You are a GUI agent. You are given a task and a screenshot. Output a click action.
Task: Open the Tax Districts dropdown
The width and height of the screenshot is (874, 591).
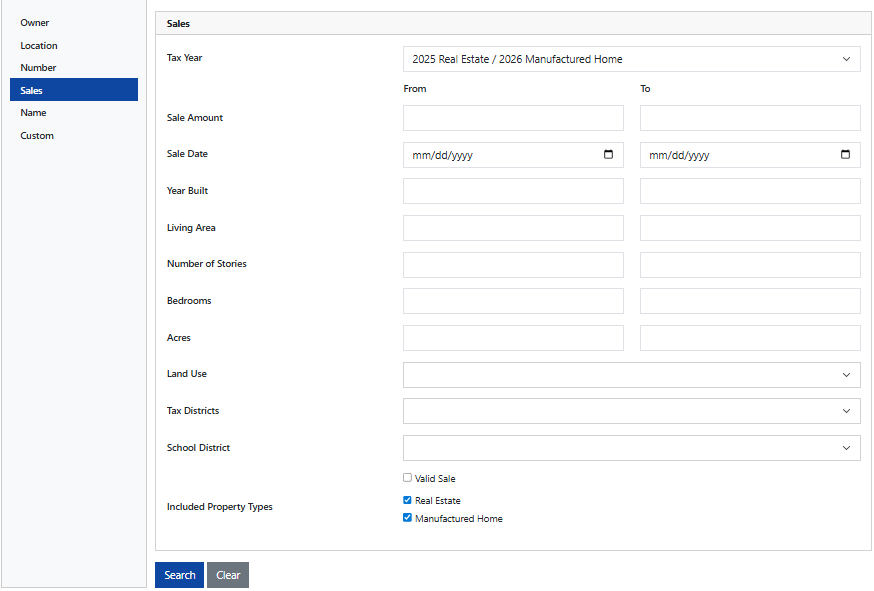click(631, 411)
